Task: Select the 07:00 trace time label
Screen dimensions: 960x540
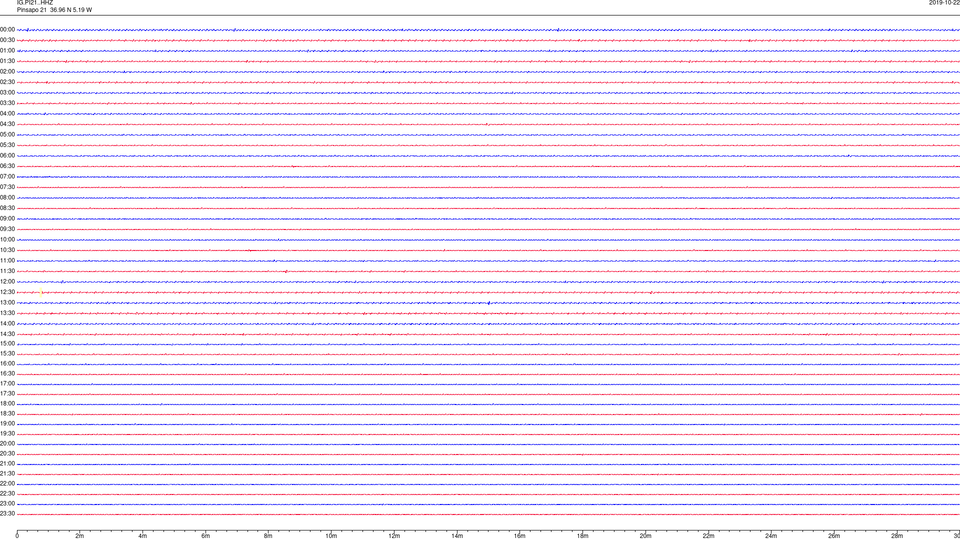Action: [x=7, y=176]
